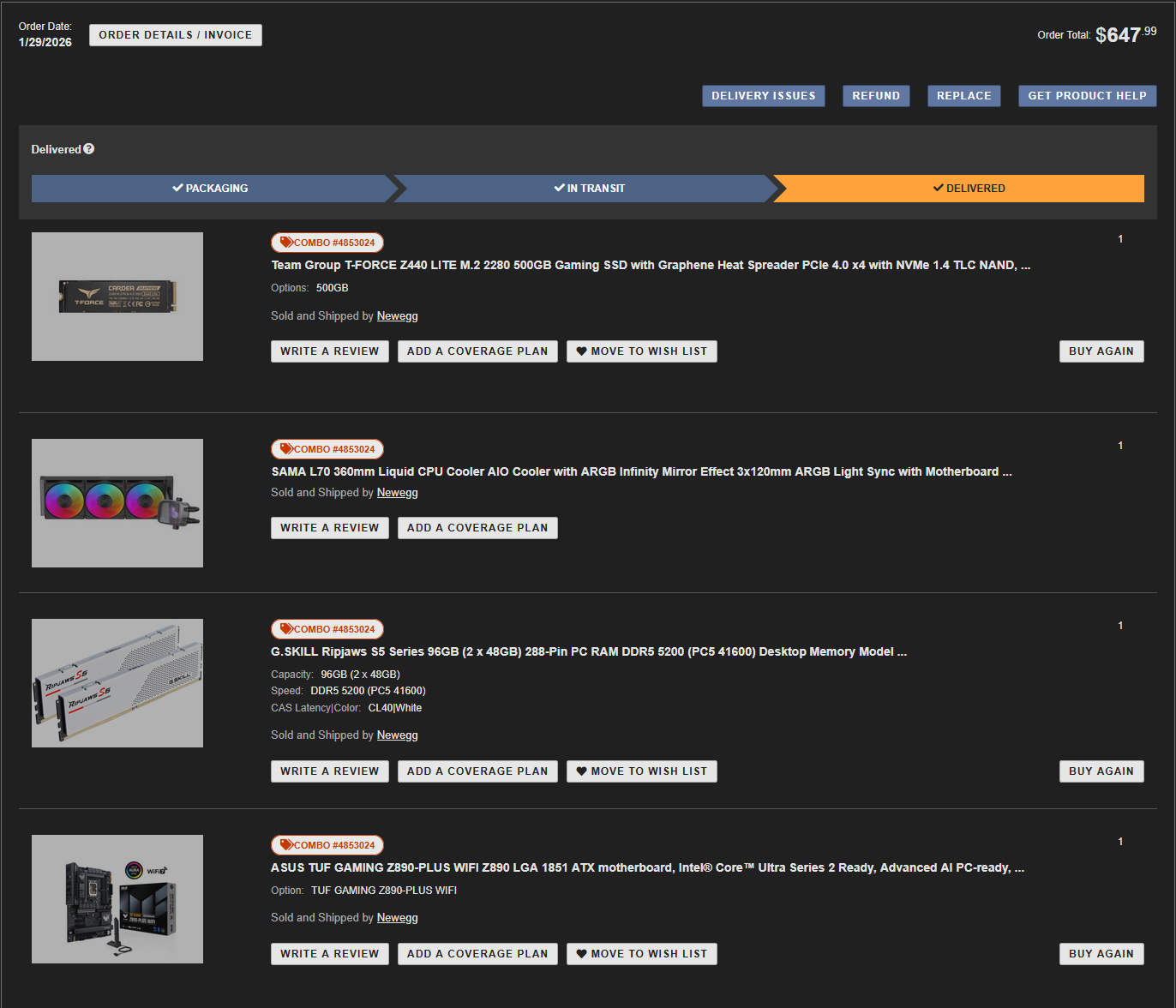The width and height of the screenshot is (1176, 1008).
Task: Add a coverage plan to ASUS motherboard
Action: point(477,954)
